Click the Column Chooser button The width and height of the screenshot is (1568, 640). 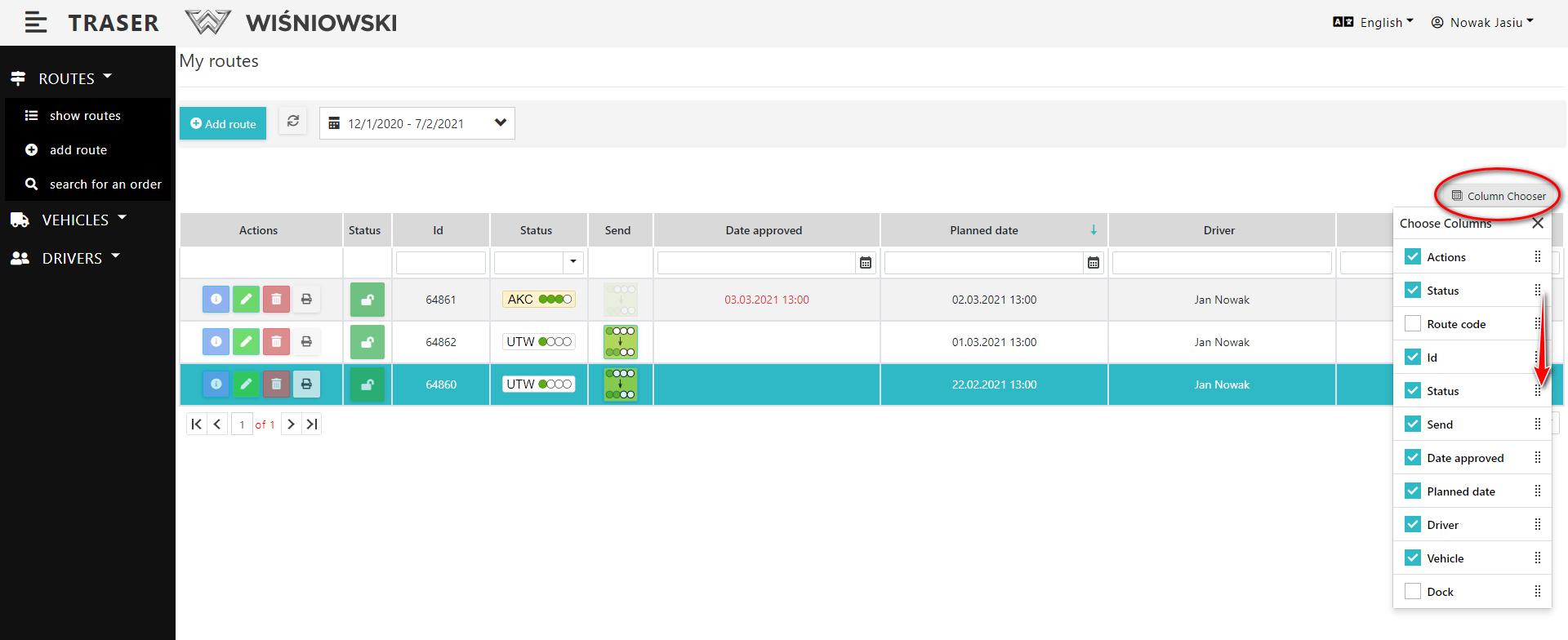[1499, 196]
